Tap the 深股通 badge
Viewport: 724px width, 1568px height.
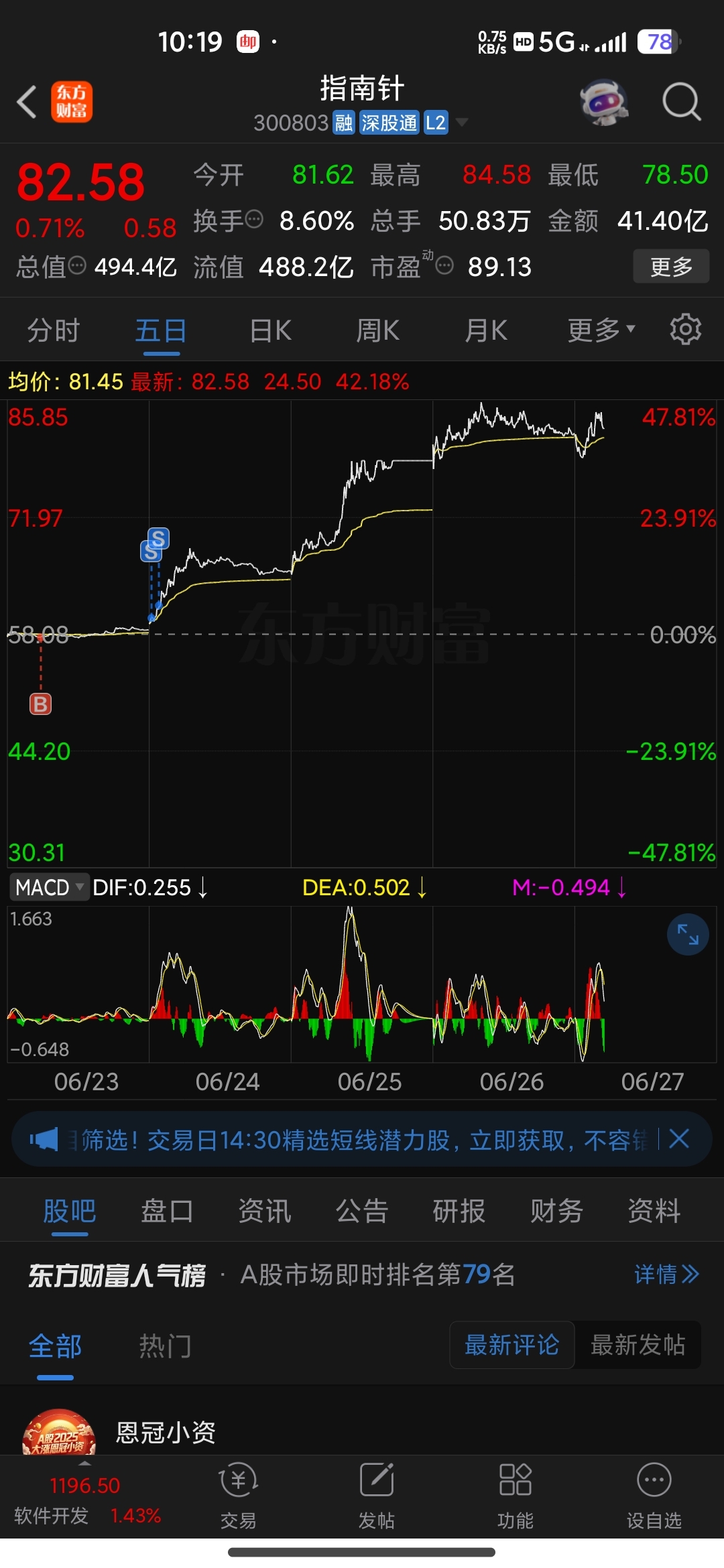(x=389, y=123)
